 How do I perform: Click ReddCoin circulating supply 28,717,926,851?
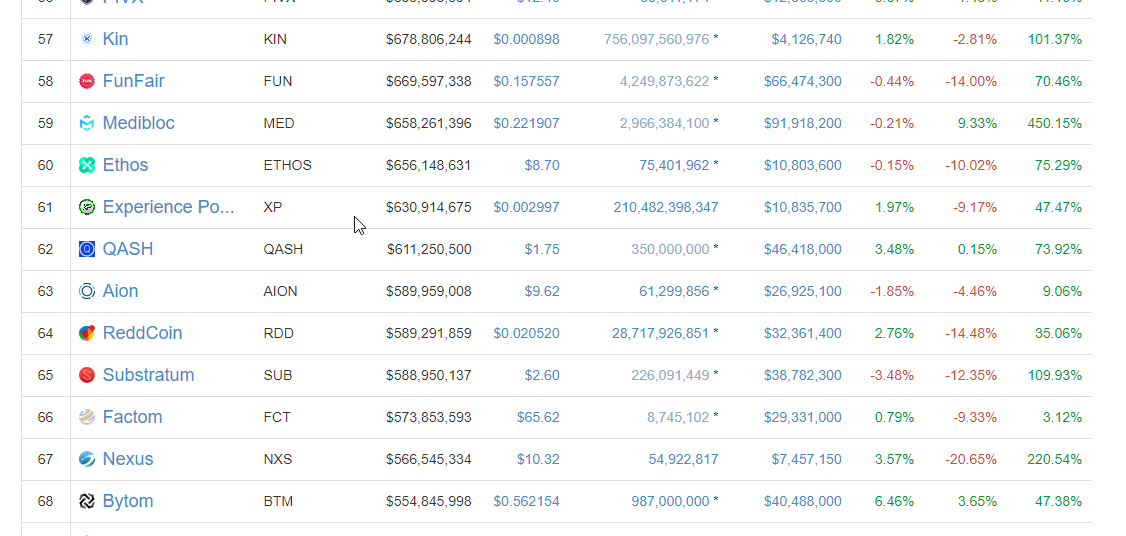pos(661,333)
